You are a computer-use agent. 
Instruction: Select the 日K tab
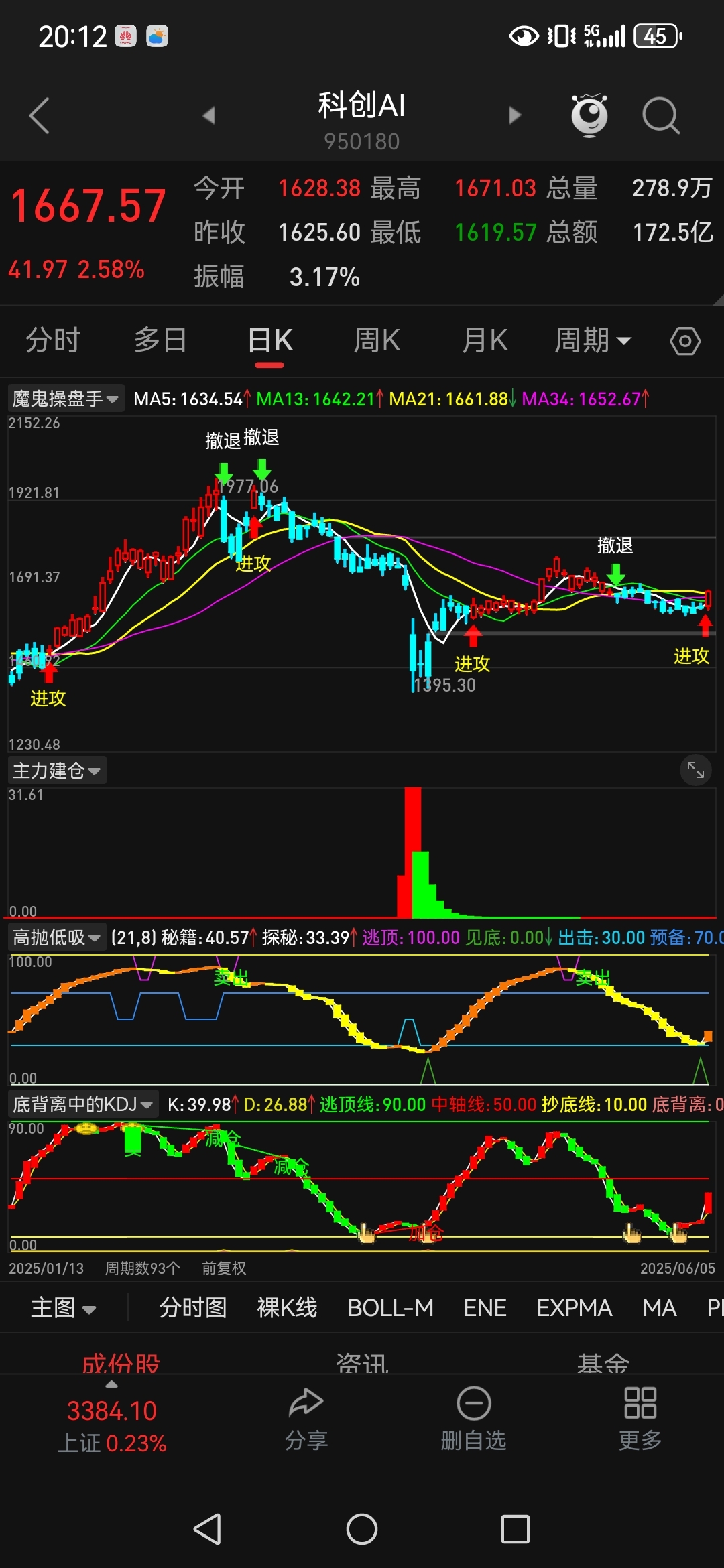[x=269, y=340]
